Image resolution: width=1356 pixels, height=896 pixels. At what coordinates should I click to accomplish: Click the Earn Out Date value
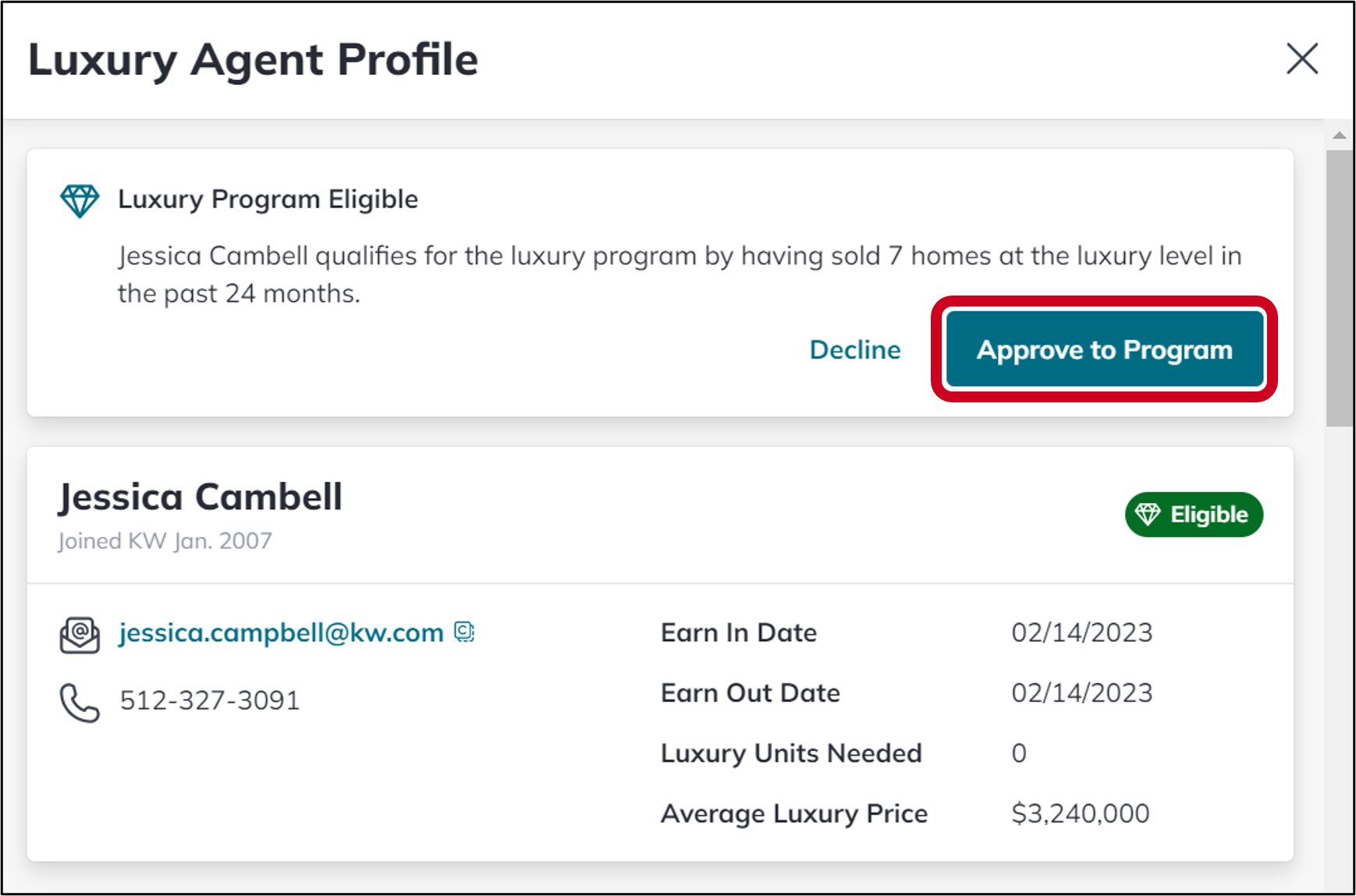click(1082, 692)
